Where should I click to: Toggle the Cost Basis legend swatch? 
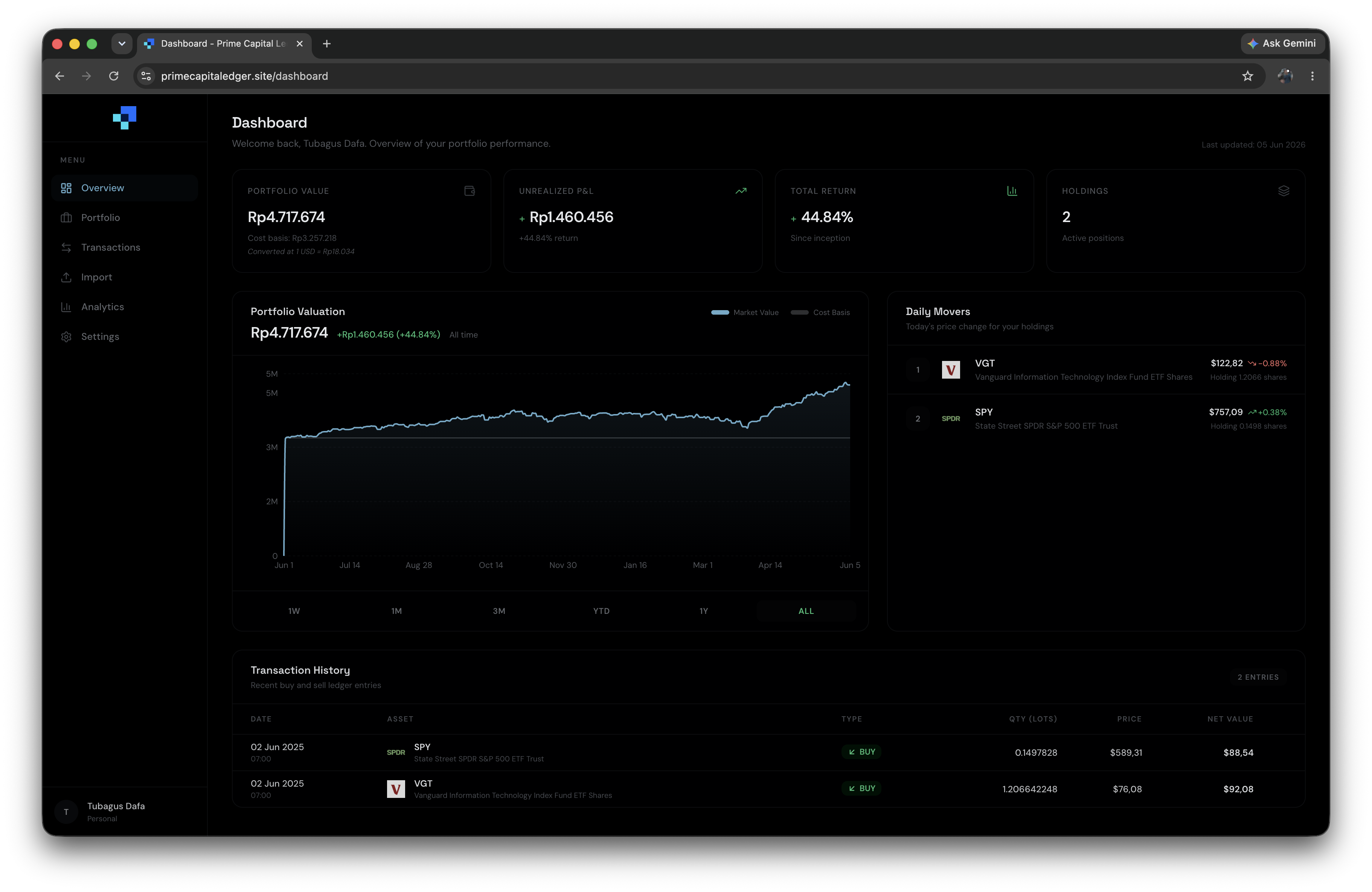[800, 312]
